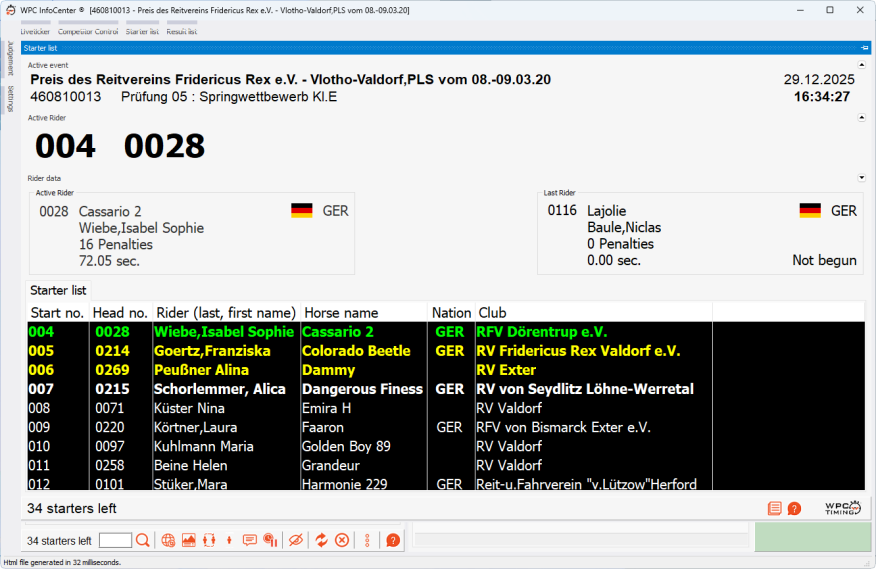Open the Result list toolbar item
Screen dimensions: 876x569
[181, 31]
